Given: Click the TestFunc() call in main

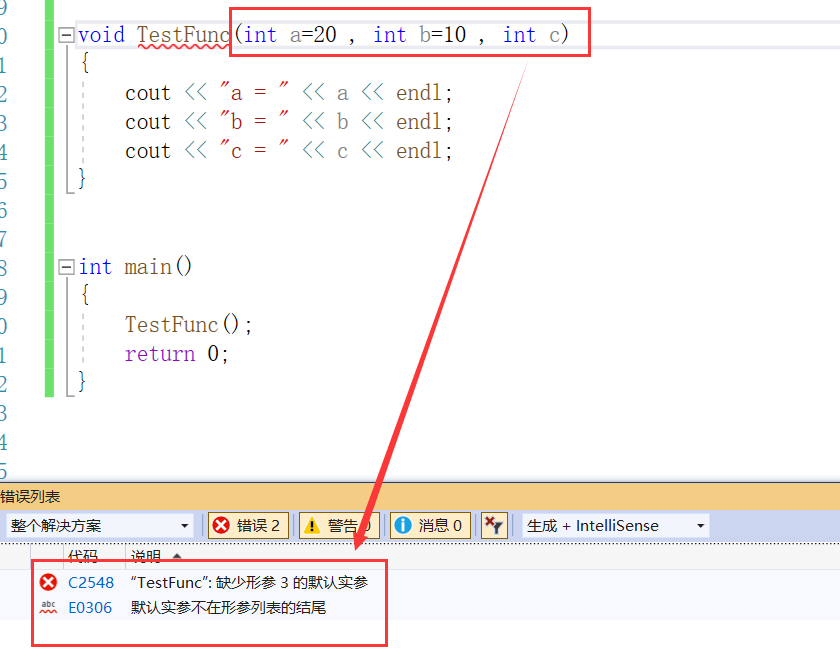Looking at the screenshot, I should [188, 325].
